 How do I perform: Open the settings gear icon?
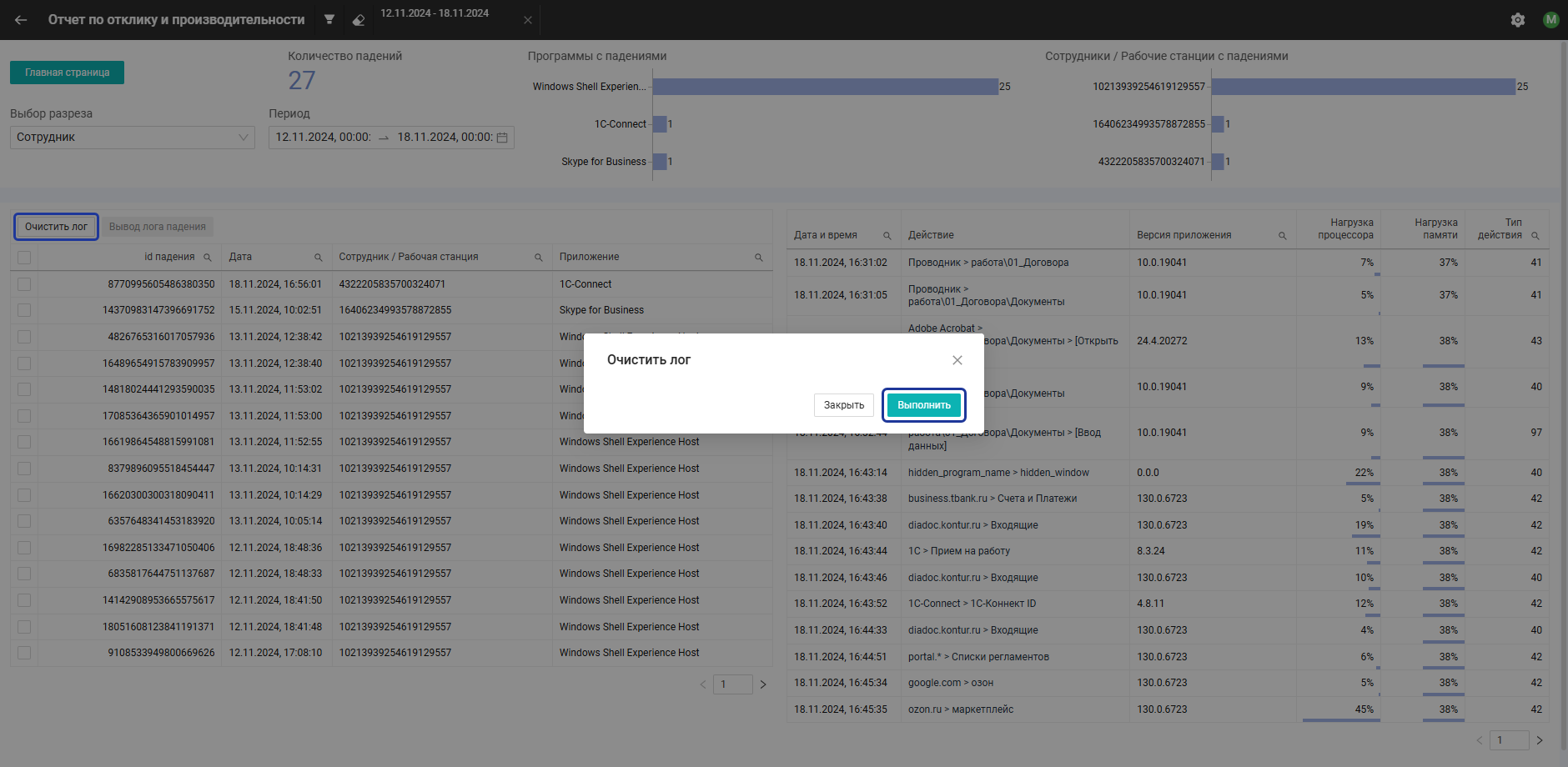point(1518,20)
